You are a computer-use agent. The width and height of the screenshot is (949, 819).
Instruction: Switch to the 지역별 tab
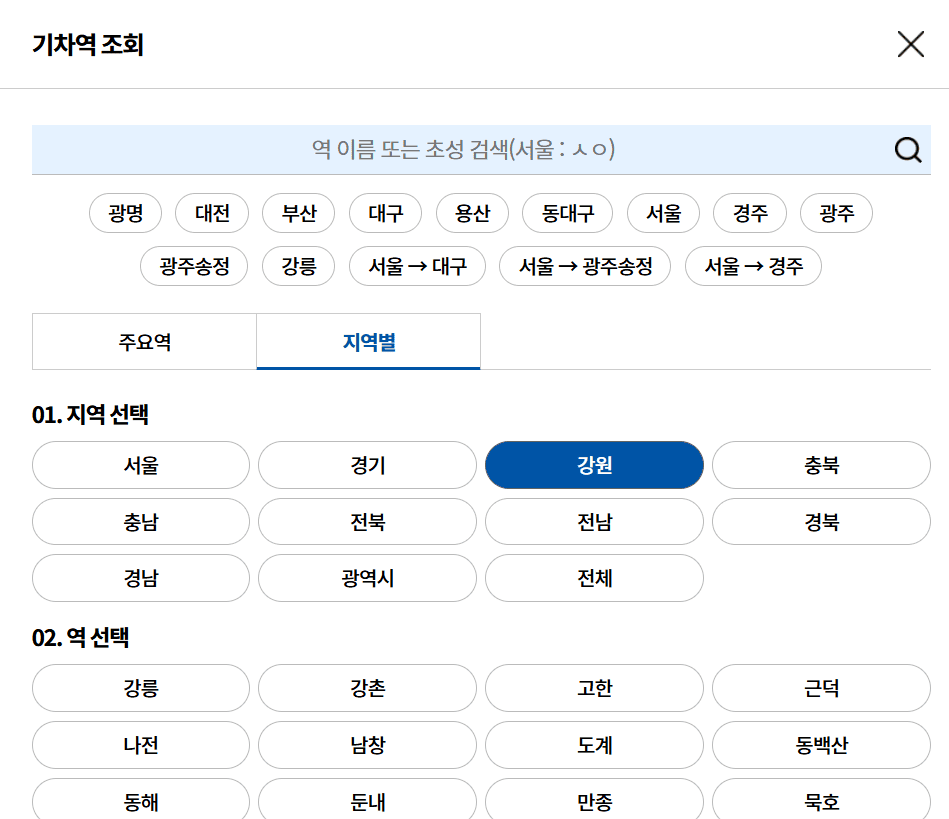369,341
